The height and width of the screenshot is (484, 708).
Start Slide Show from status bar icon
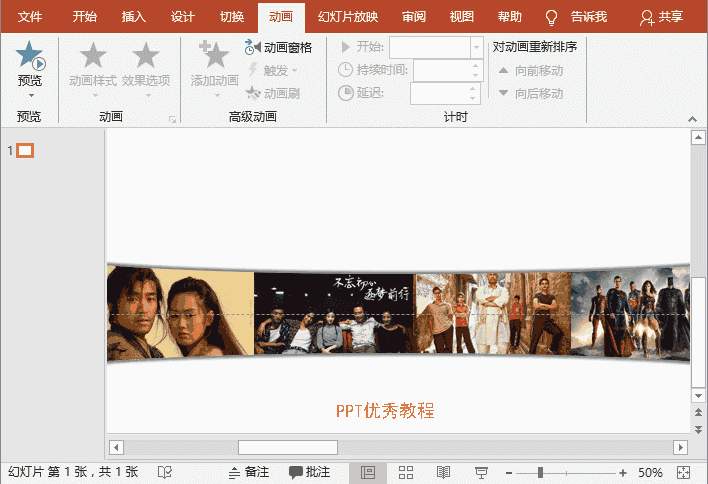(x=481, y=472)
